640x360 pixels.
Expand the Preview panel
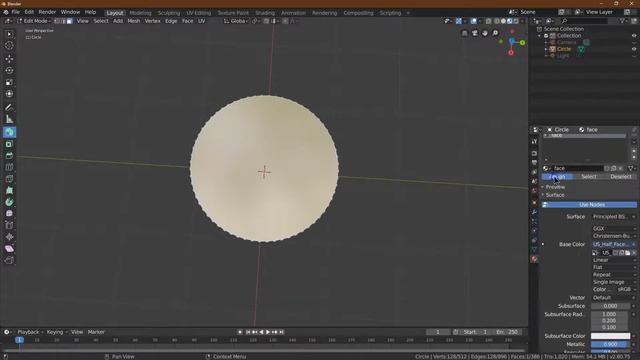(x=554, y=187)
